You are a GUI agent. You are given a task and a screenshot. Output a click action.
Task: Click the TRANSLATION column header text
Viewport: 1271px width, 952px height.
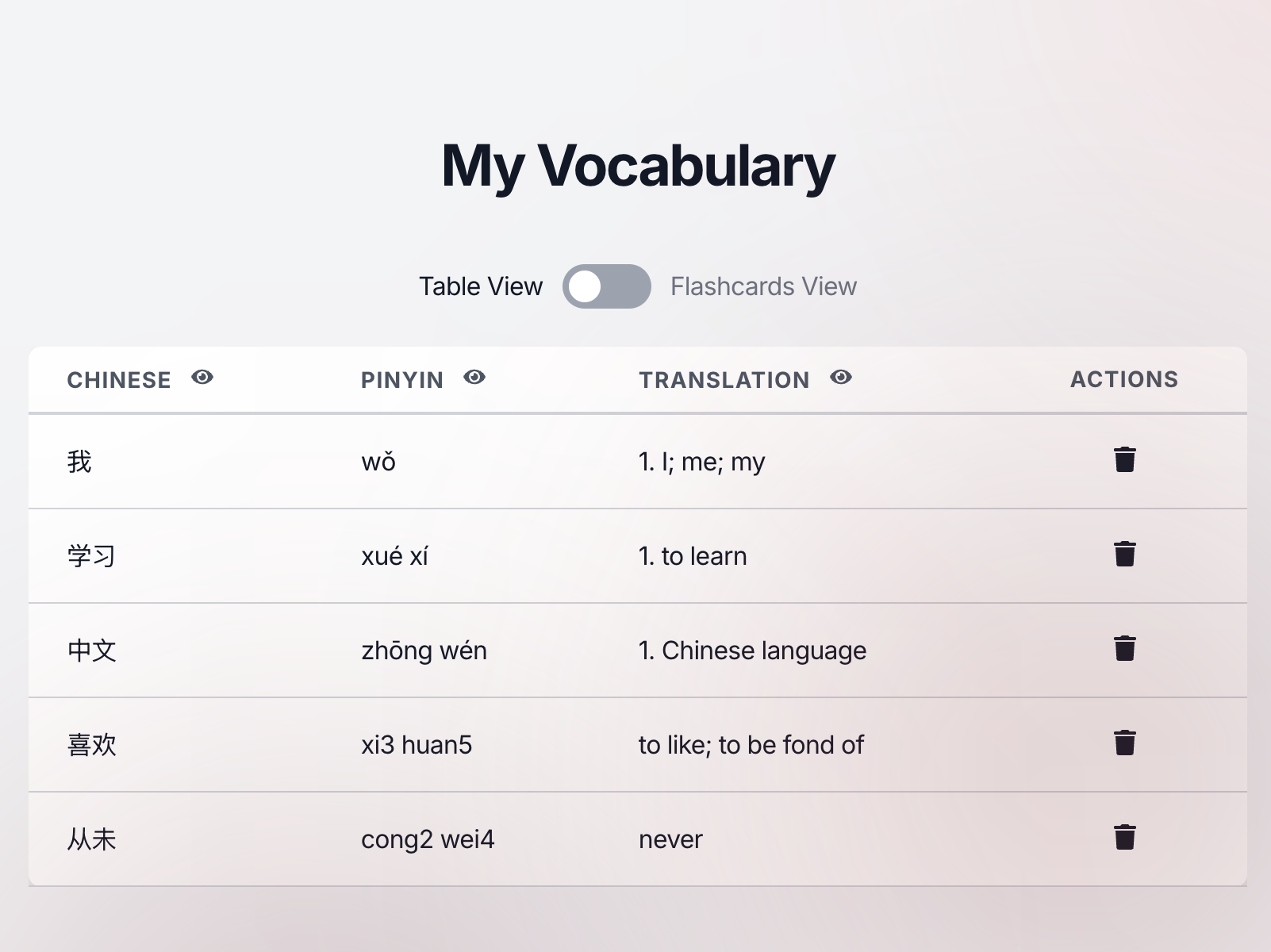724,380
